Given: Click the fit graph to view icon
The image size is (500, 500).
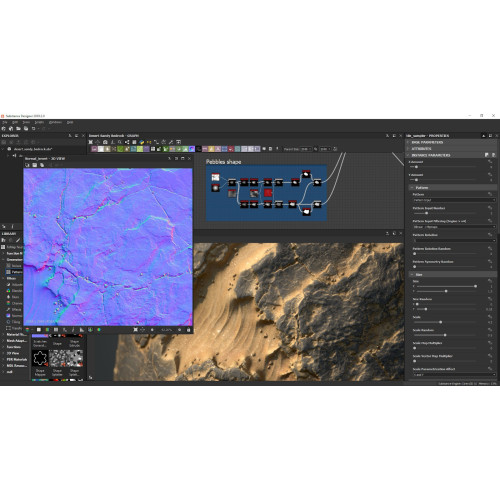Looking at the screenshot, I should 91,142.
